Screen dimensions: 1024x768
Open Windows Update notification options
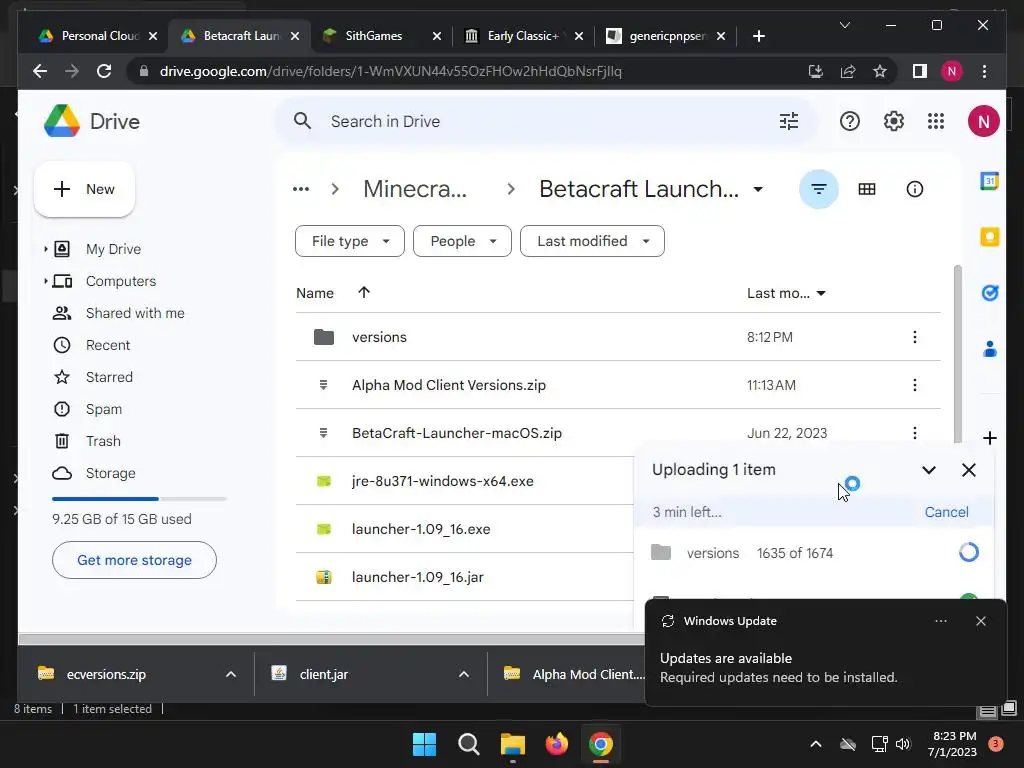tap(940, 621)
